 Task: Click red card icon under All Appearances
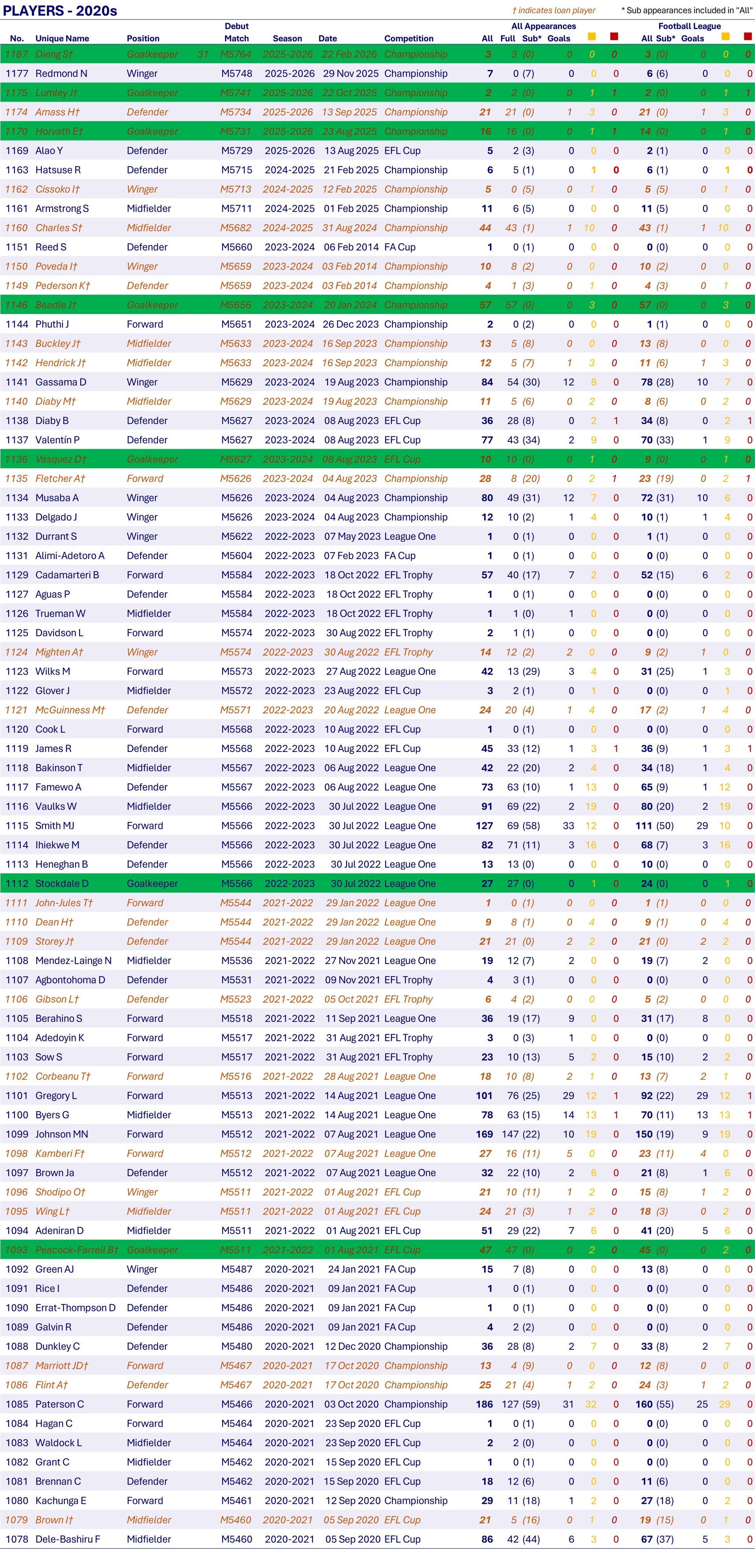coord(614,37)
